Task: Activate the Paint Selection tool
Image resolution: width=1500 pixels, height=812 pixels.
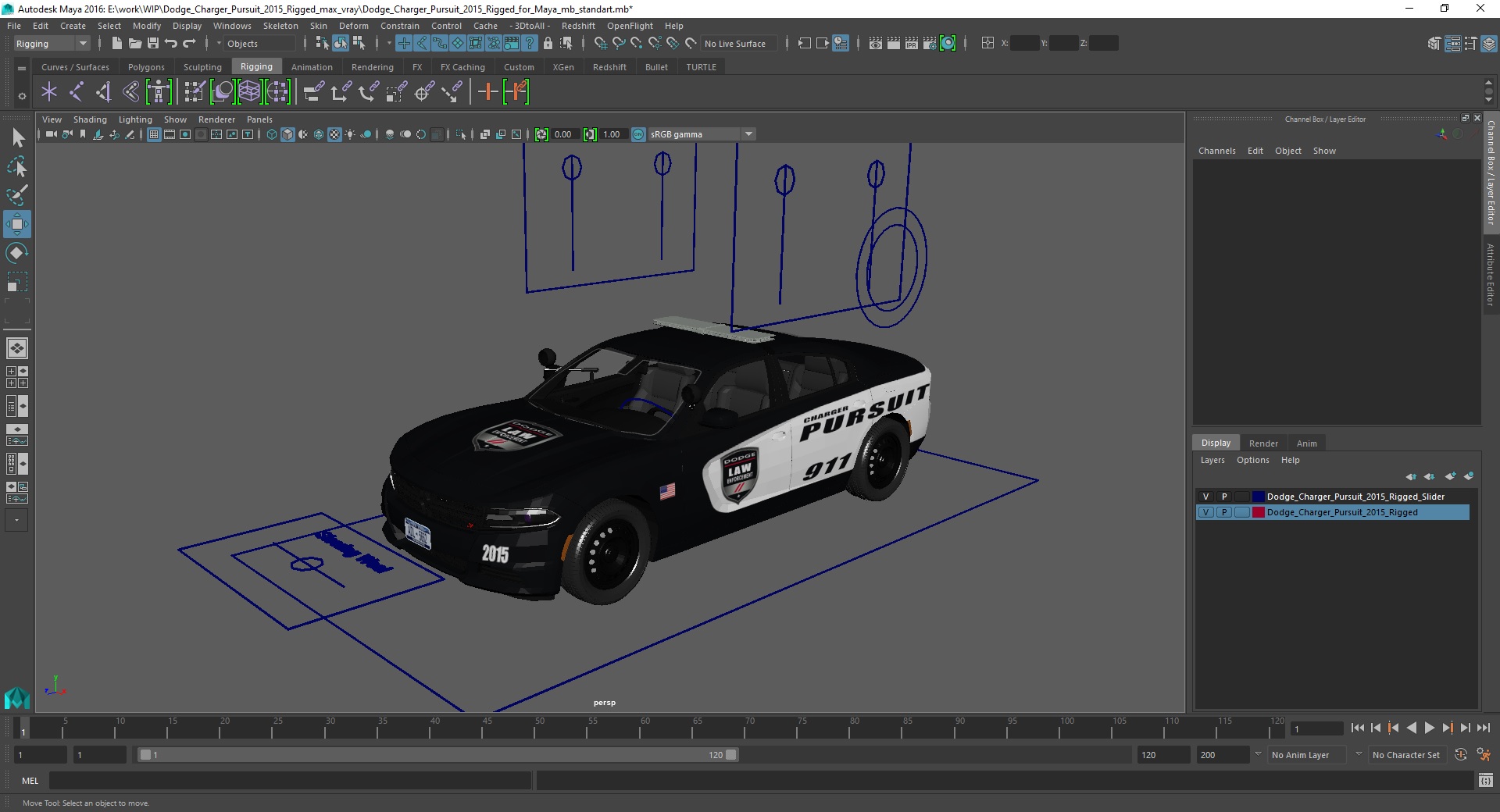Action: (17, 195)
